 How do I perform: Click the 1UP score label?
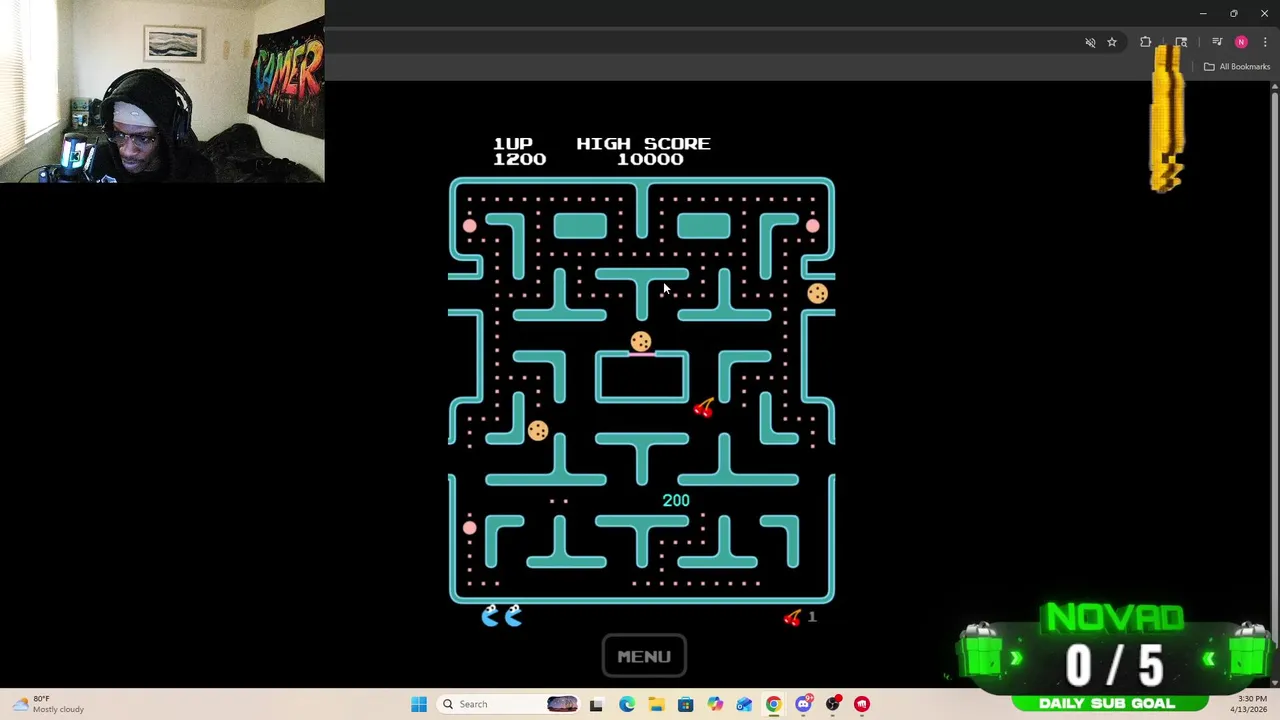click(513, 144)
